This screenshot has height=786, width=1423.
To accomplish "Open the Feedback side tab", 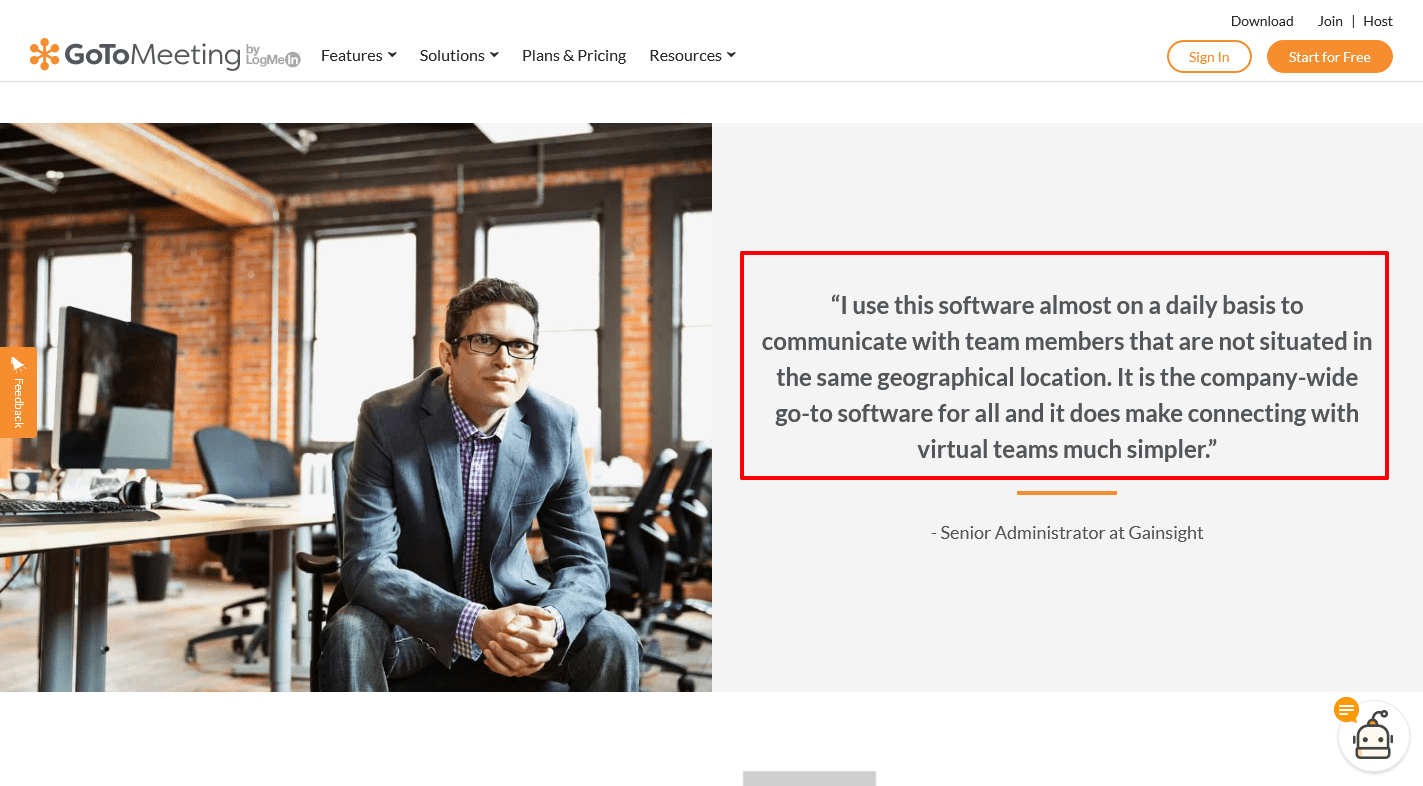I will 18,392.
